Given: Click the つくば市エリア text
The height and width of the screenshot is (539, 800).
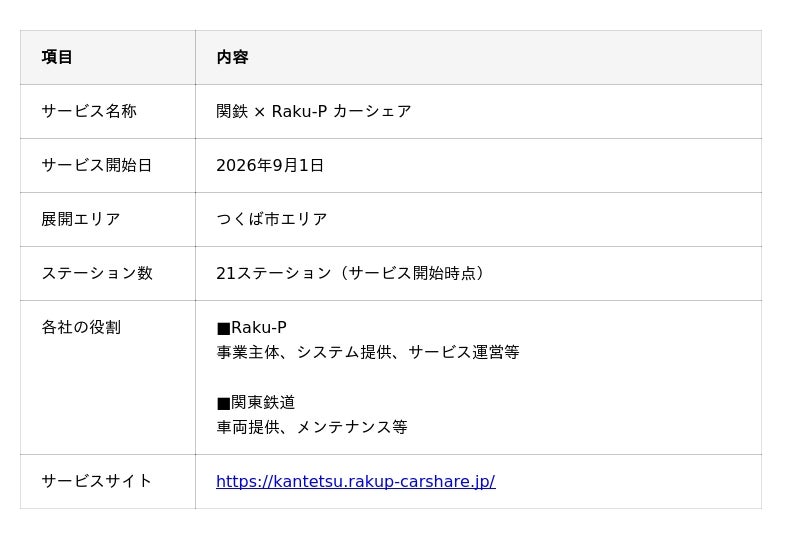Looking at the screenshot, I should tap(271, 219).
